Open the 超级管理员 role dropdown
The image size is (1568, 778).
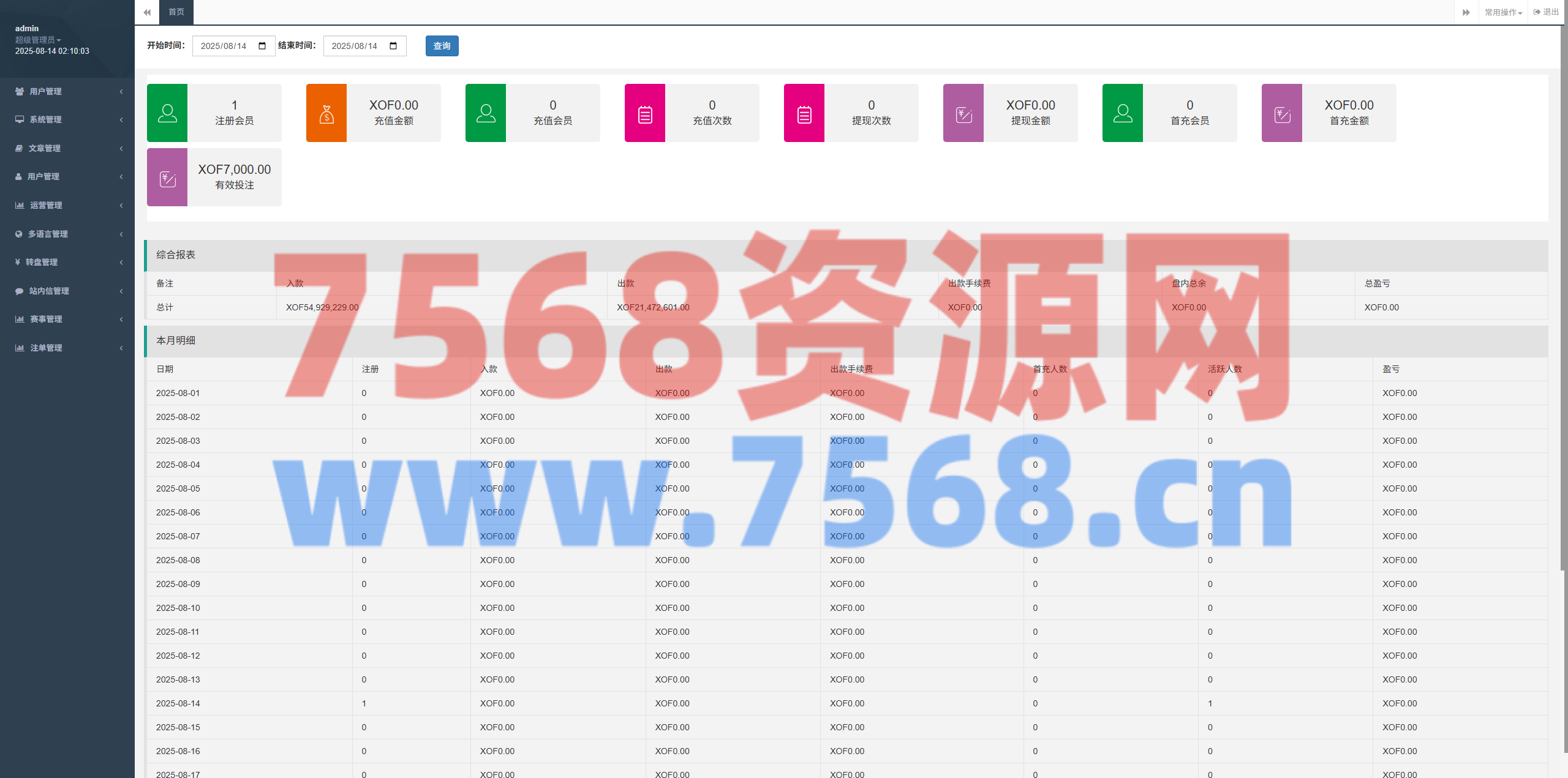[x=37, y=40]
